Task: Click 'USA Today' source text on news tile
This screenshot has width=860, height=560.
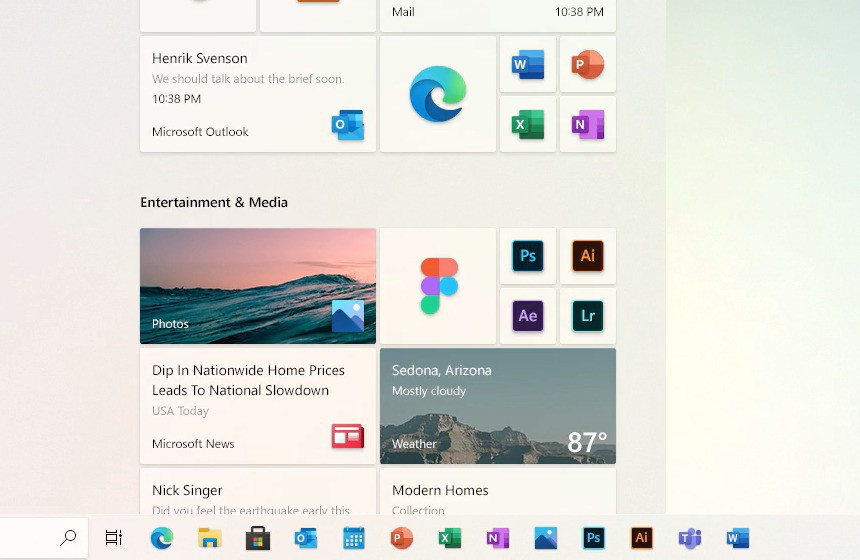Action: tap(180, 411)
